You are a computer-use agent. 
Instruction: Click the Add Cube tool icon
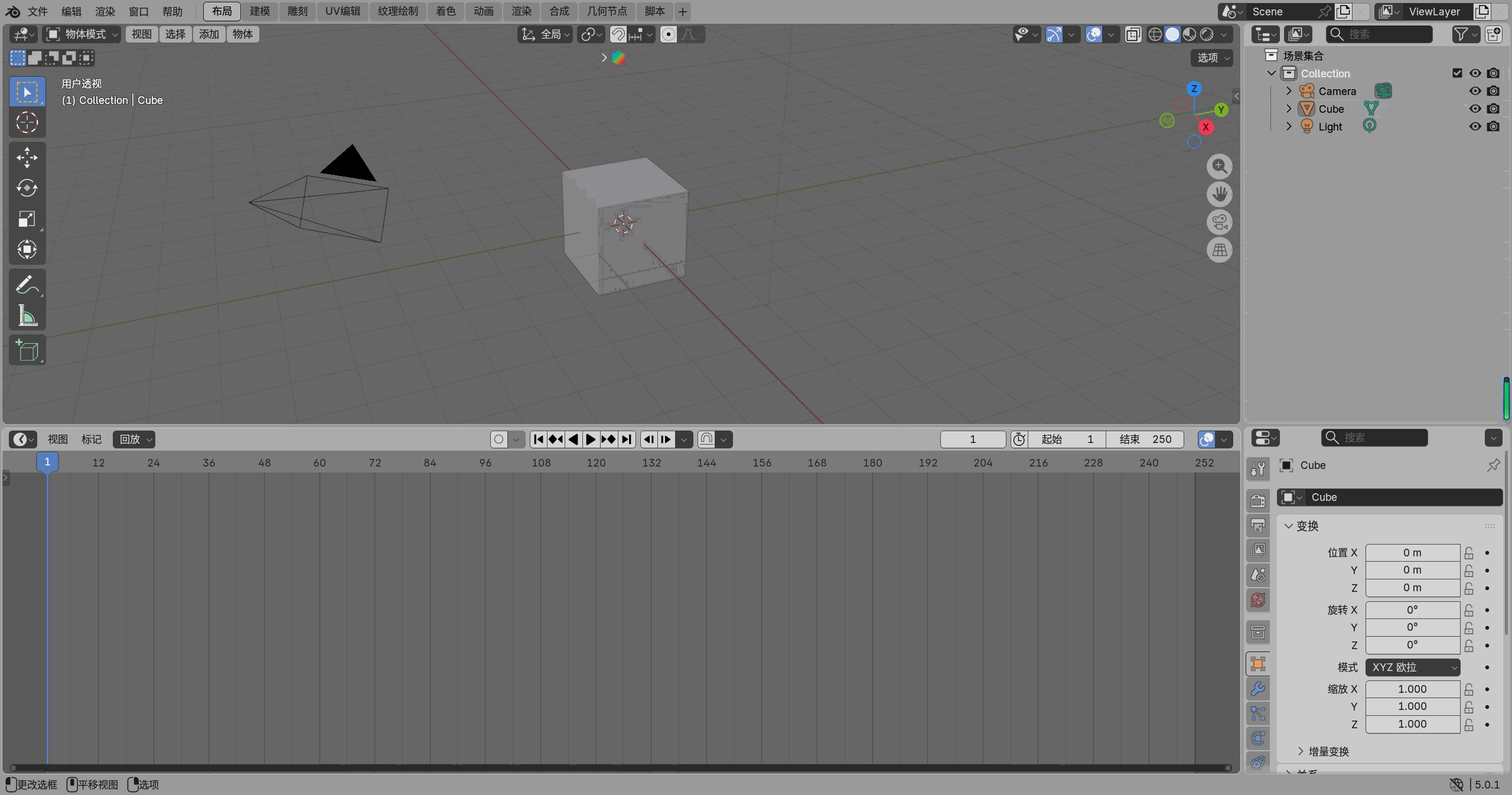[x=27, y=350]
